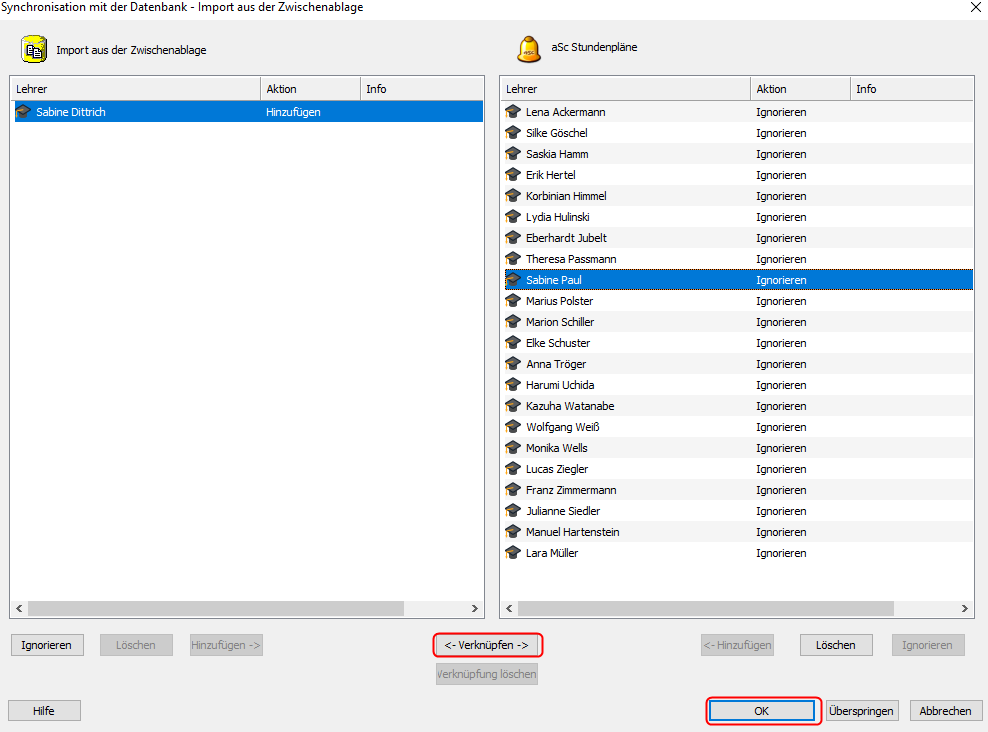Click the left-side Ignorieren button
This screenshot has width=988, height=732.
click(x=47, y=645)
